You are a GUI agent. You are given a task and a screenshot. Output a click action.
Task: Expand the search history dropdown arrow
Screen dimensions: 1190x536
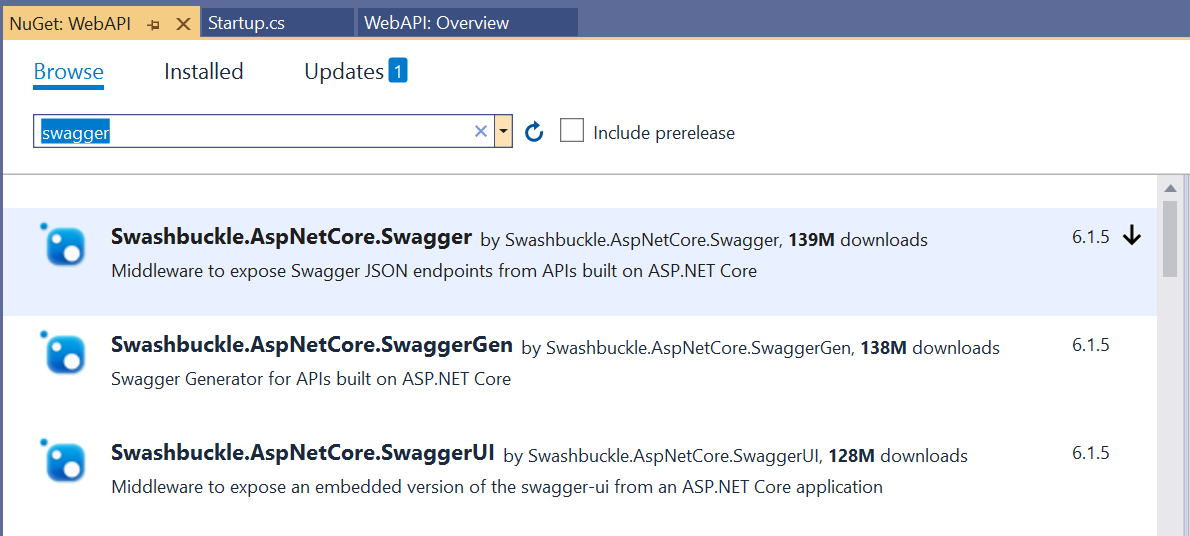click(503, 132)
